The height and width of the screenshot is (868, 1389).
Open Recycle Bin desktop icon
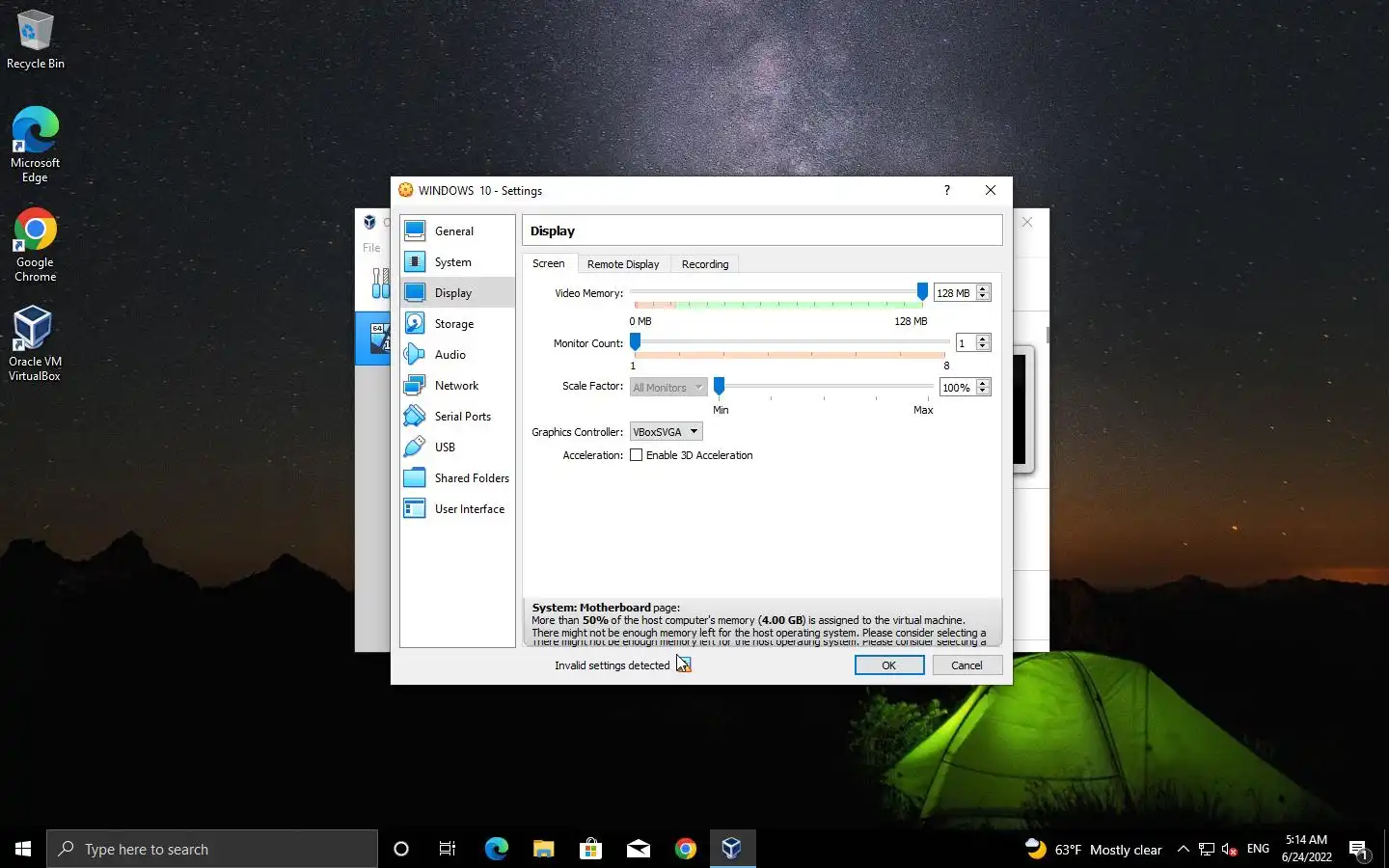(36, 40)
